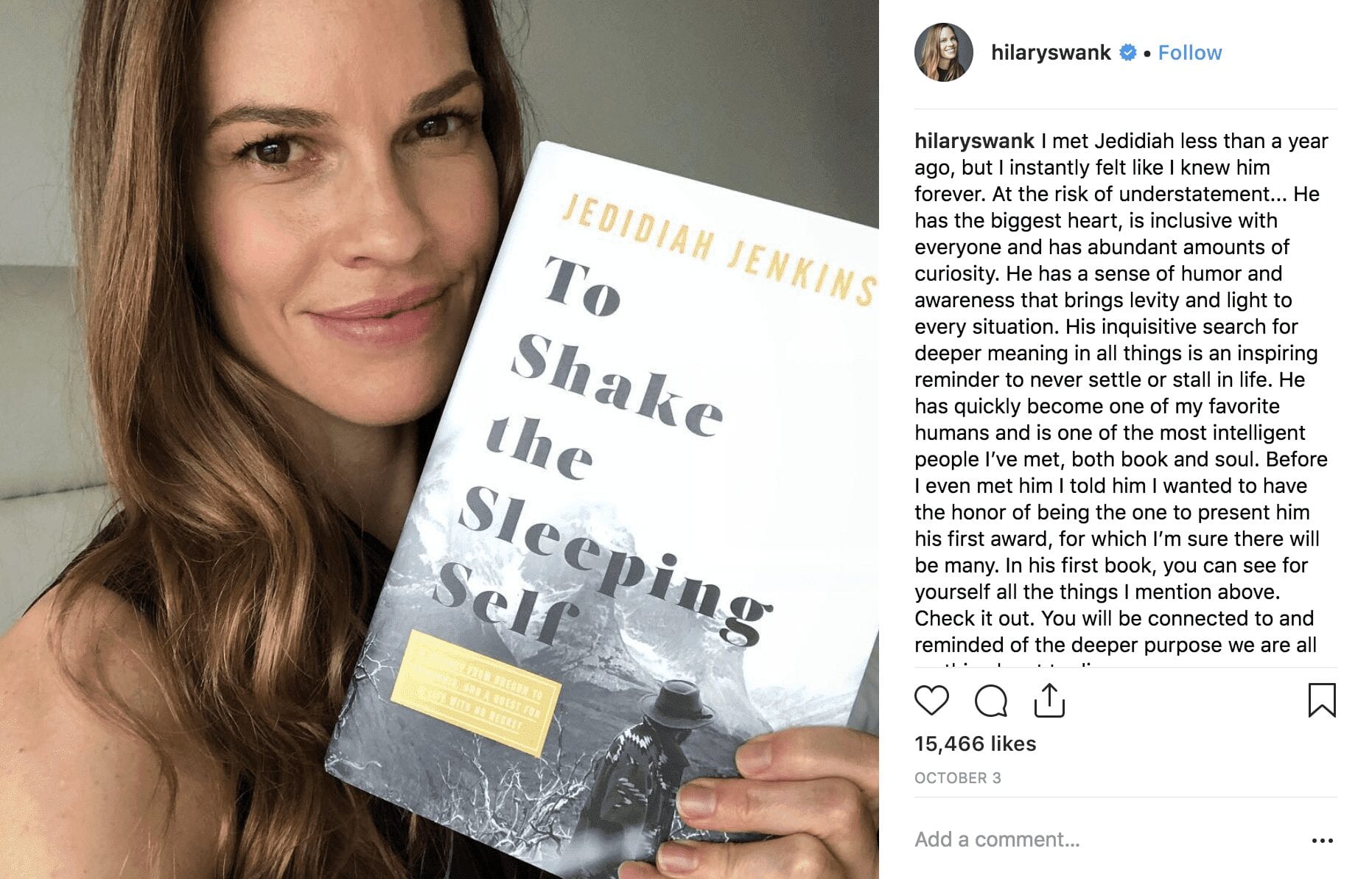
Task: Open the hilaryswank username in the header
Action: click(x=1051, y=53)
